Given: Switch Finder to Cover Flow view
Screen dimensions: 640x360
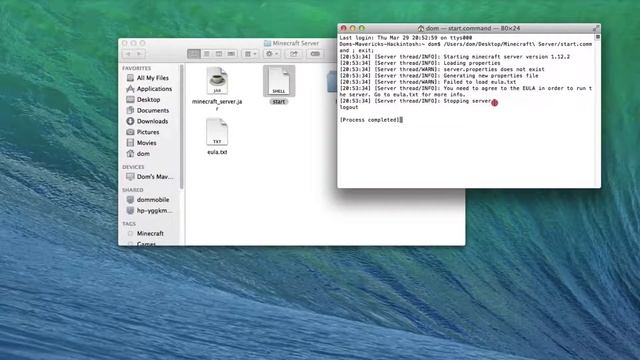Looking at the screenshot, I should (231, 54).
